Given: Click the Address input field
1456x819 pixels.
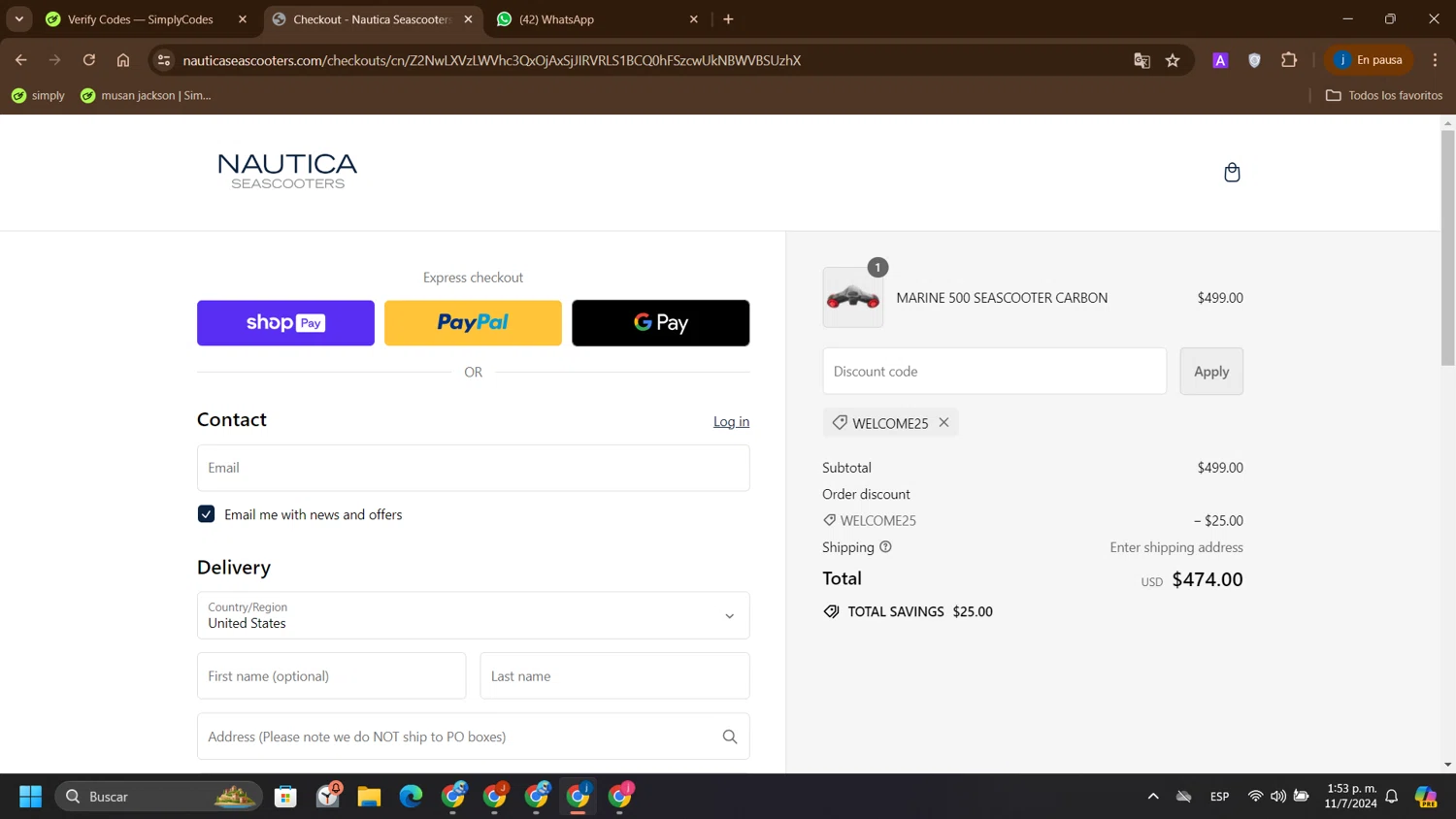Looking at the screenshot, I should pyautogui.click(x=473, y=737).
